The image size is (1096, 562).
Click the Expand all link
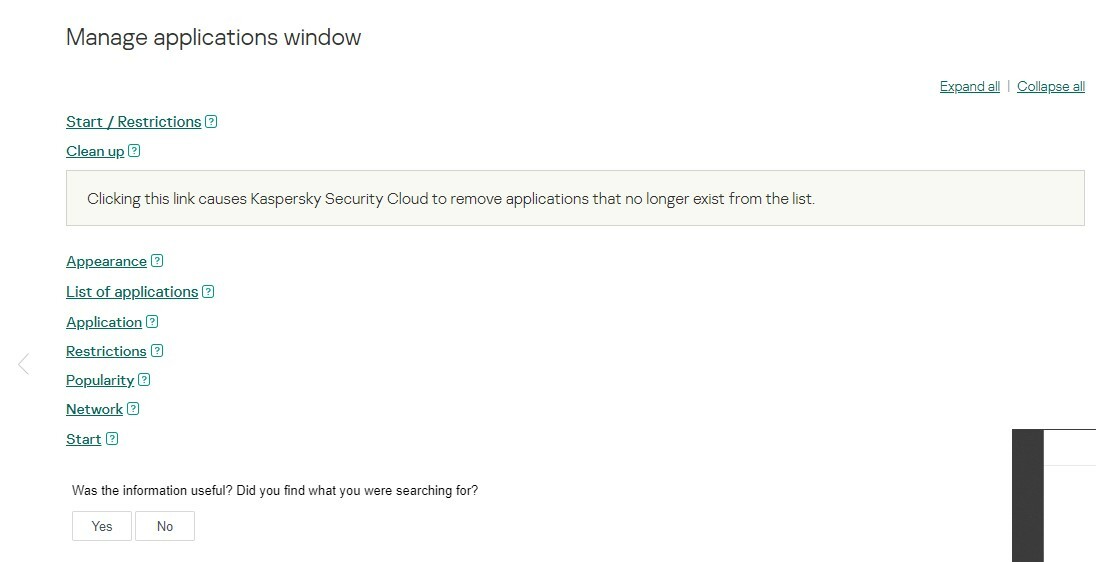tap(969, 87)
